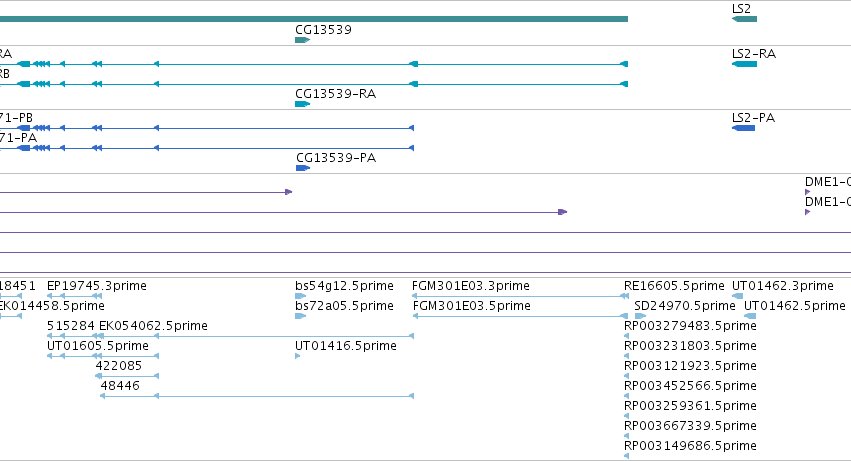Image resolution: width=851 pixels, height=461 pixels.
Task: Select the RE16605.5prime EST label
Action: [674, 286]
